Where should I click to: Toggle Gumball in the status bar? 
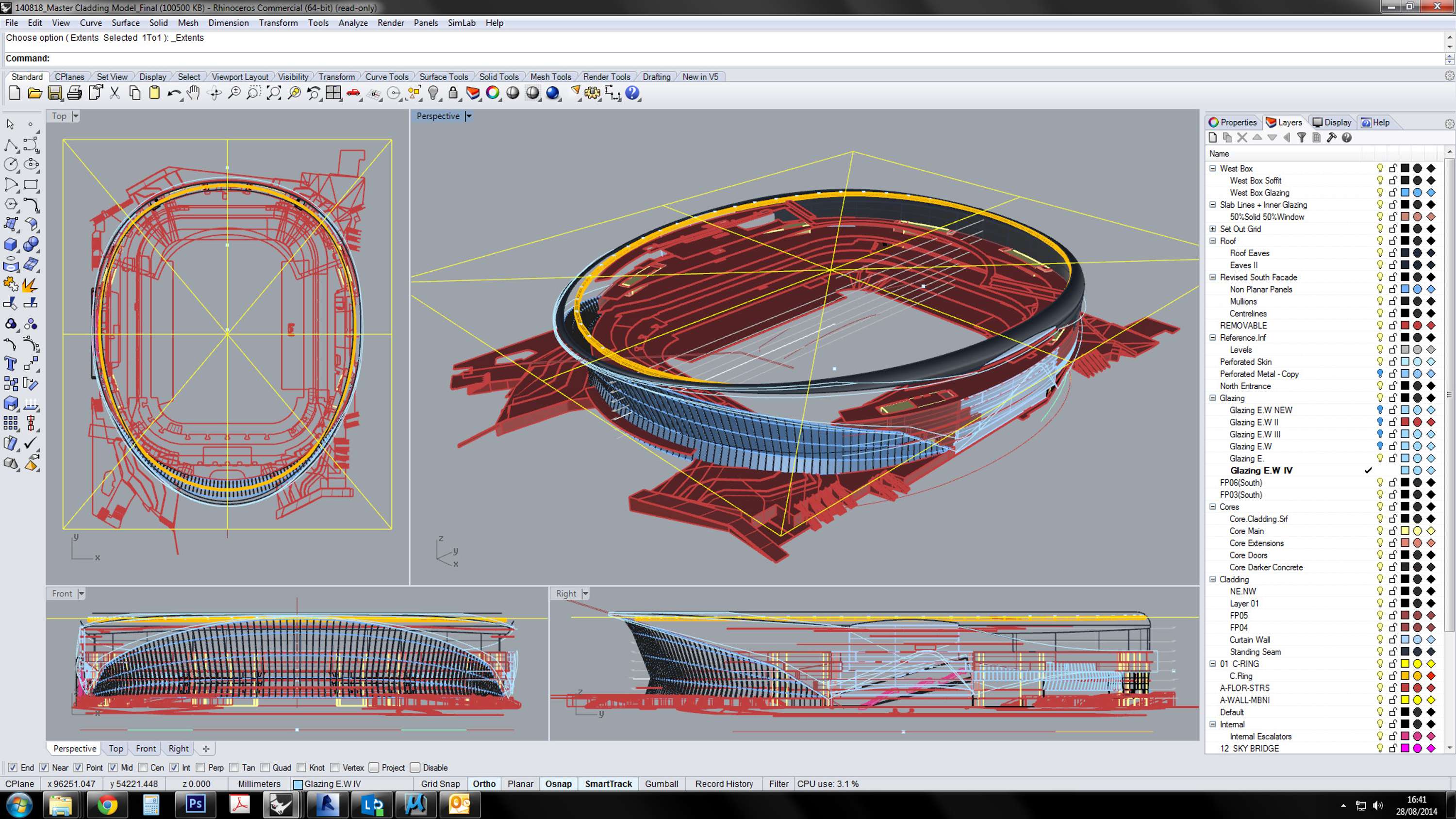(662, 784)
